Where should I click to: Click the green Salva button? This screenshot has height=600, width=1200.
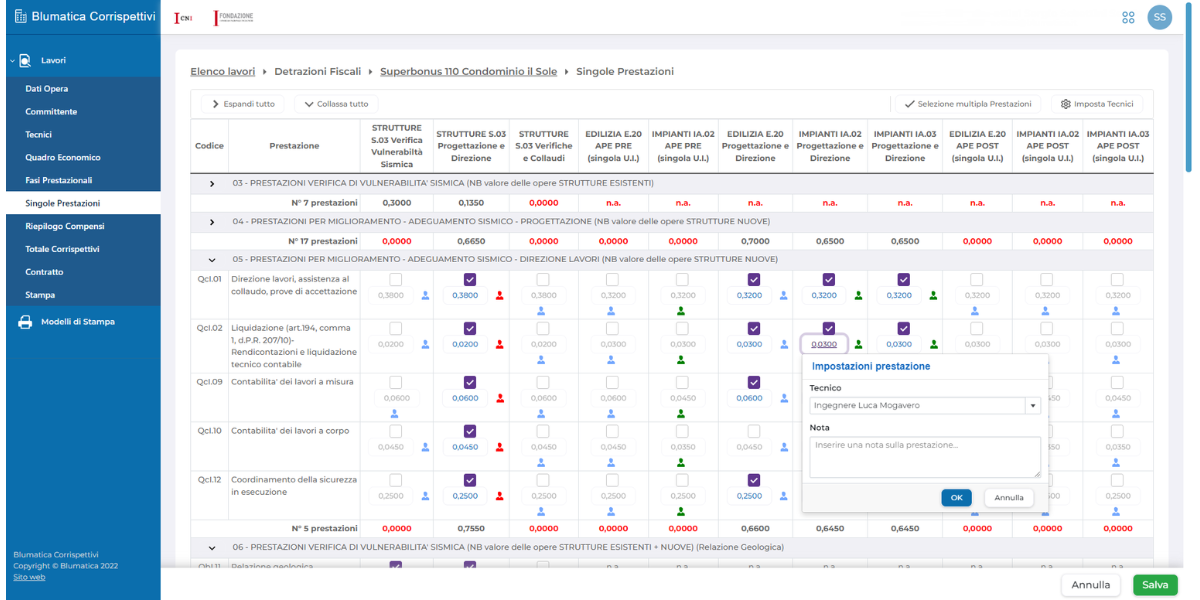(x=1154, y=585)
